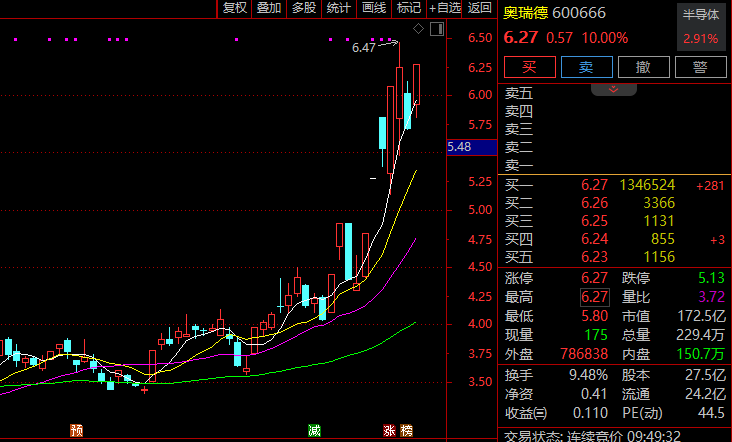Click the green 减 holdings-reduction marker
Viewport: 732px width, 442px height.
[x=314, y=431]
